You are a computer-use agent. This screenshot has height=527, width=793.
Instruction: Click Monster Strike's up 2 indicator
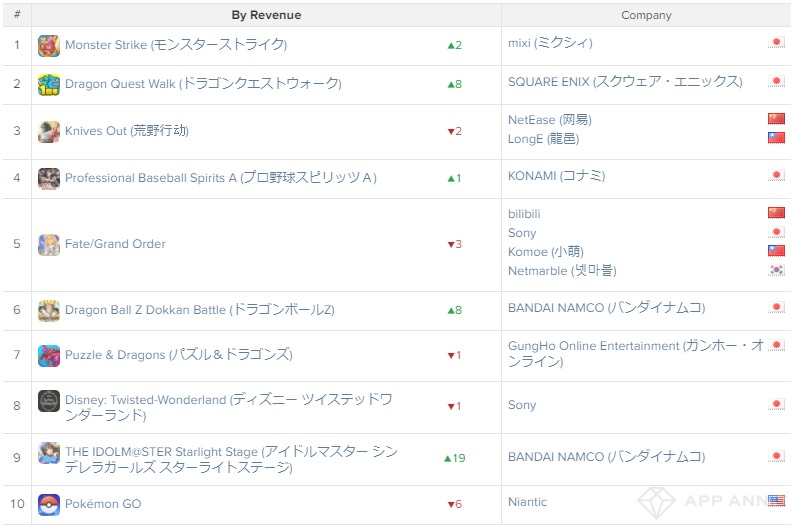click(x=454, y=46)
